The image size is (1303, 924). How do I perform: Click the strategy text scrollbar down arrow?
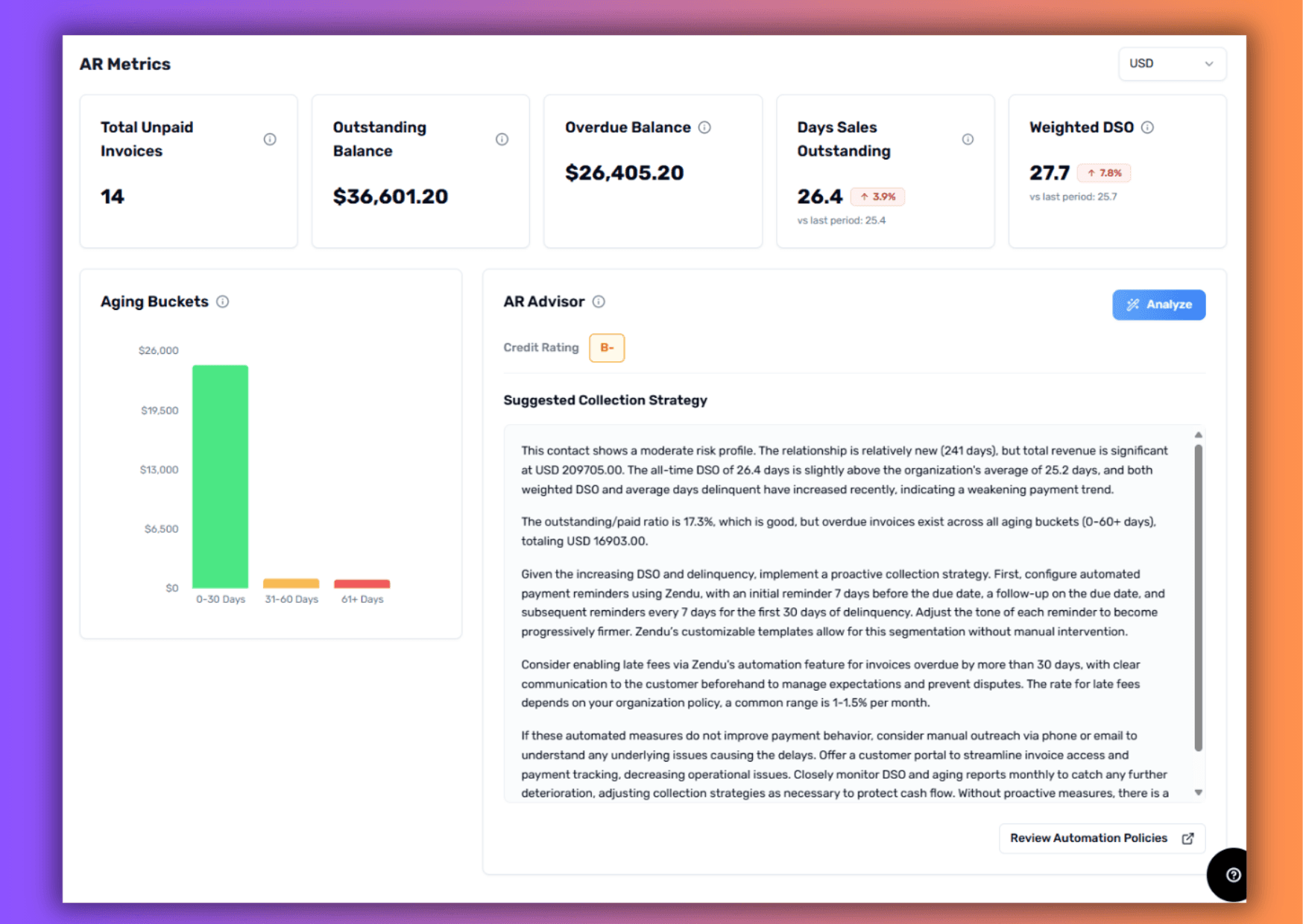coord(1198,792)
